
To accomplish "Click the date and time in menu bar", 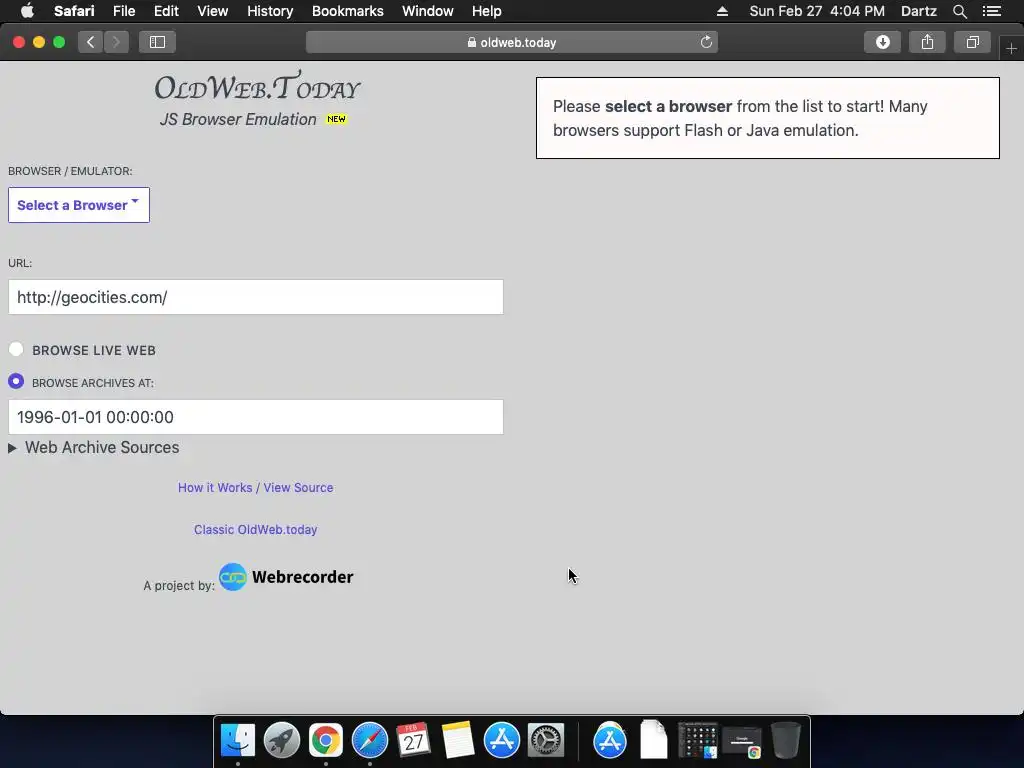I will (x=817, y=11).
